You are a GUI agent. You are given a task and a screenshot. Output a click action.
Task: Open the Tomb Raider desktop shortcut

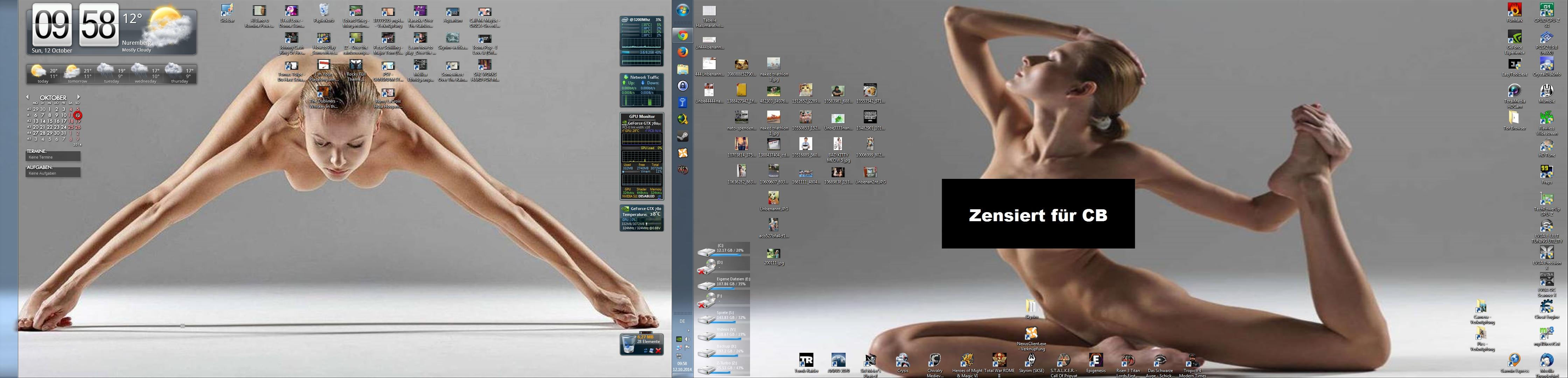(x=806, y=360)
